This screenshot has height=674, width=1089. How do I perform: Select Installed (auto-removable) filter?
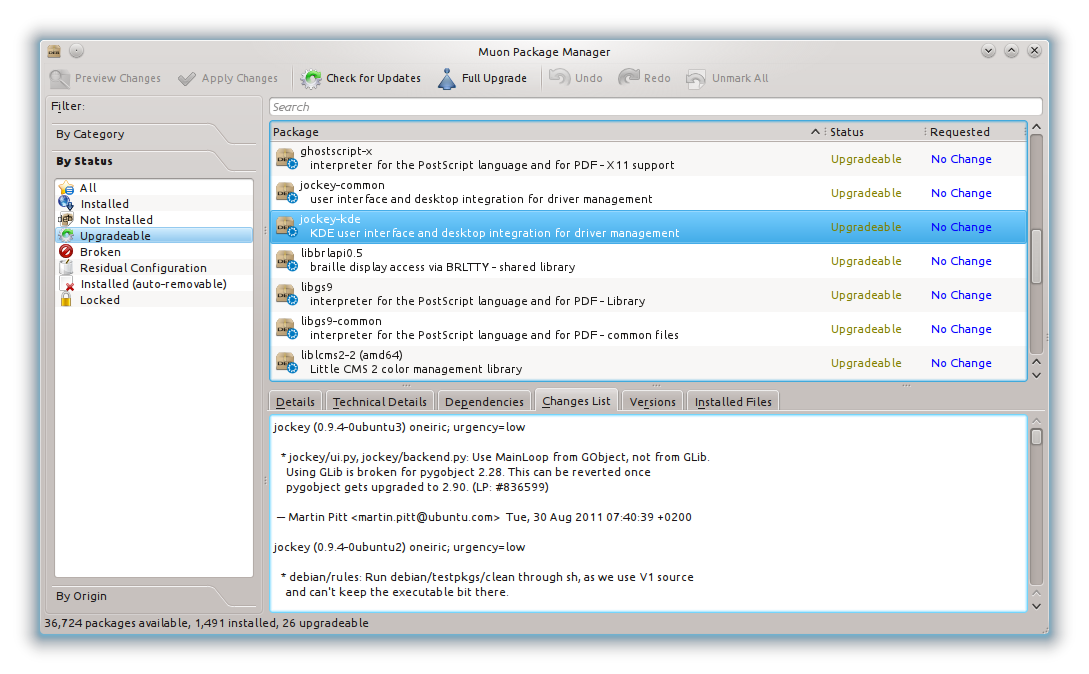click(153, 284)
